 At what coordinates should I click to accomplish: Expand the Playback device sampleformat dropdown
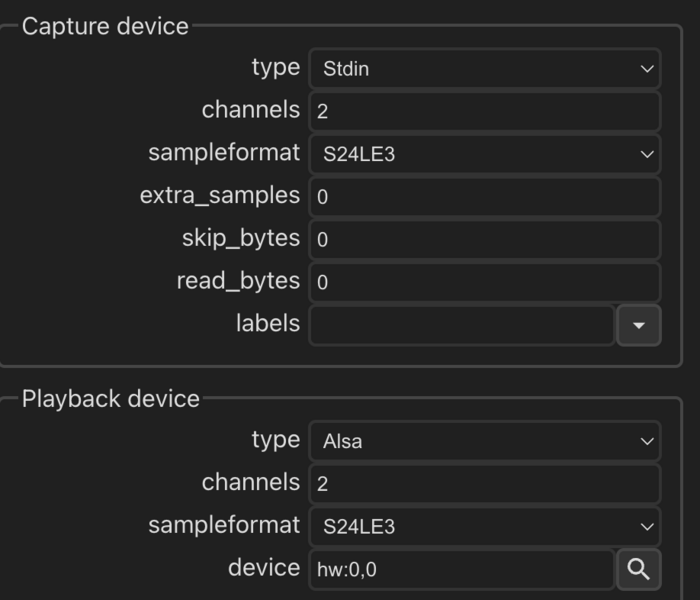click(x=484, y=526)
